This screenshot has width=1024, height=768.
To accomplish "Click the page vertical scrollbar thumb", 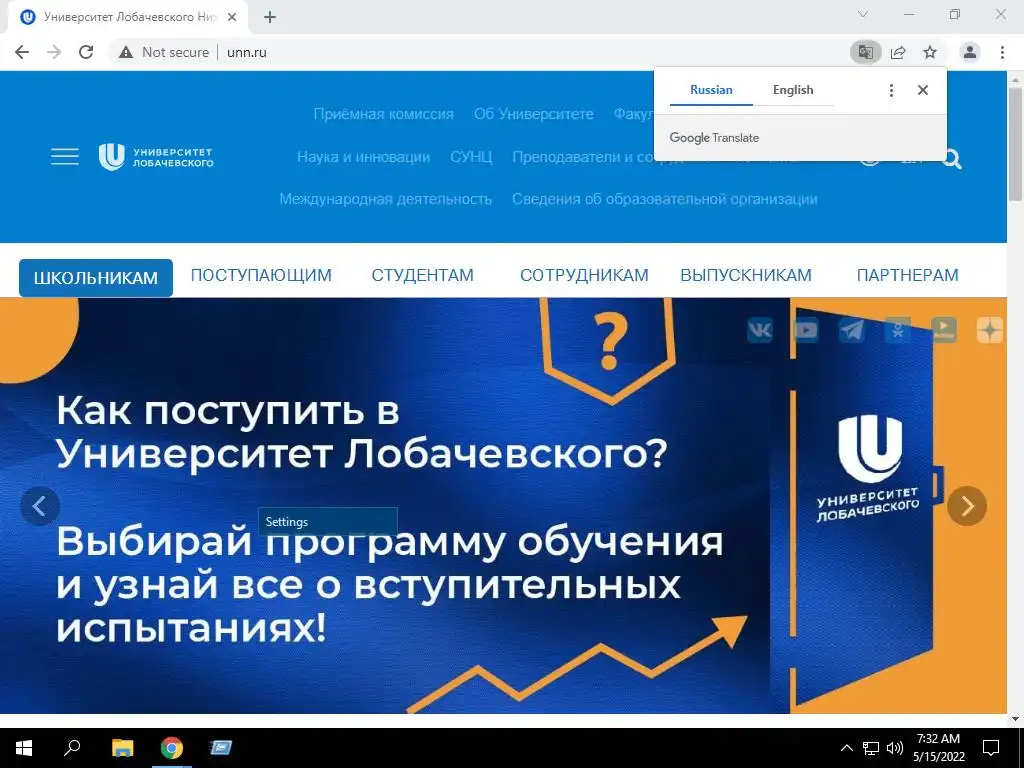I will pyautogui.click(x=1016, y=144).
